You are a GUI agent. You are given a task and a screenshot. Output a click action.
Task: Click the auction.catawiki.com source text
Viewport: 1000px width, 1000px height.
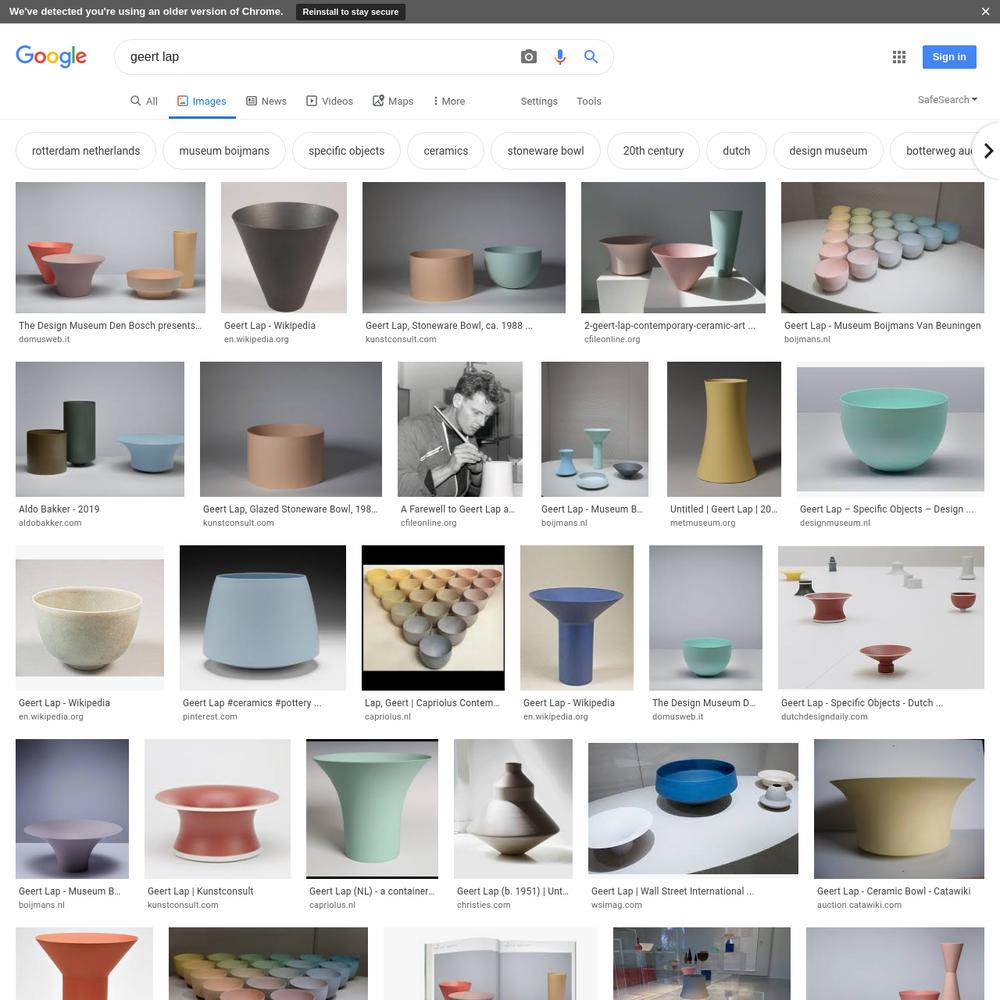click(x=859, y=905)
